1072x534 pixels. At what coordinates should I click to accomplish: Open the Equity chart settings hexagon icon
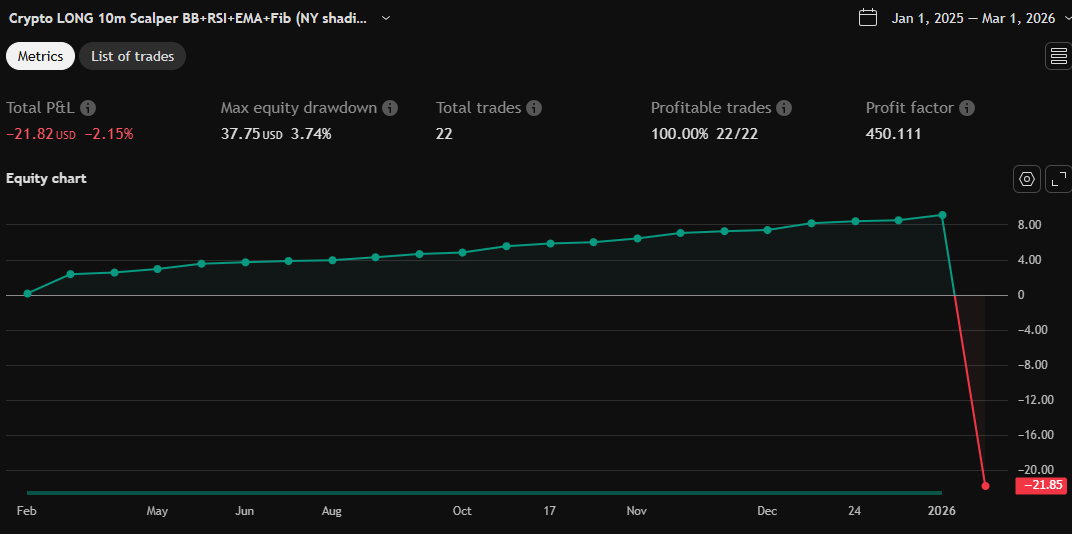click(x=1026, y=179)
